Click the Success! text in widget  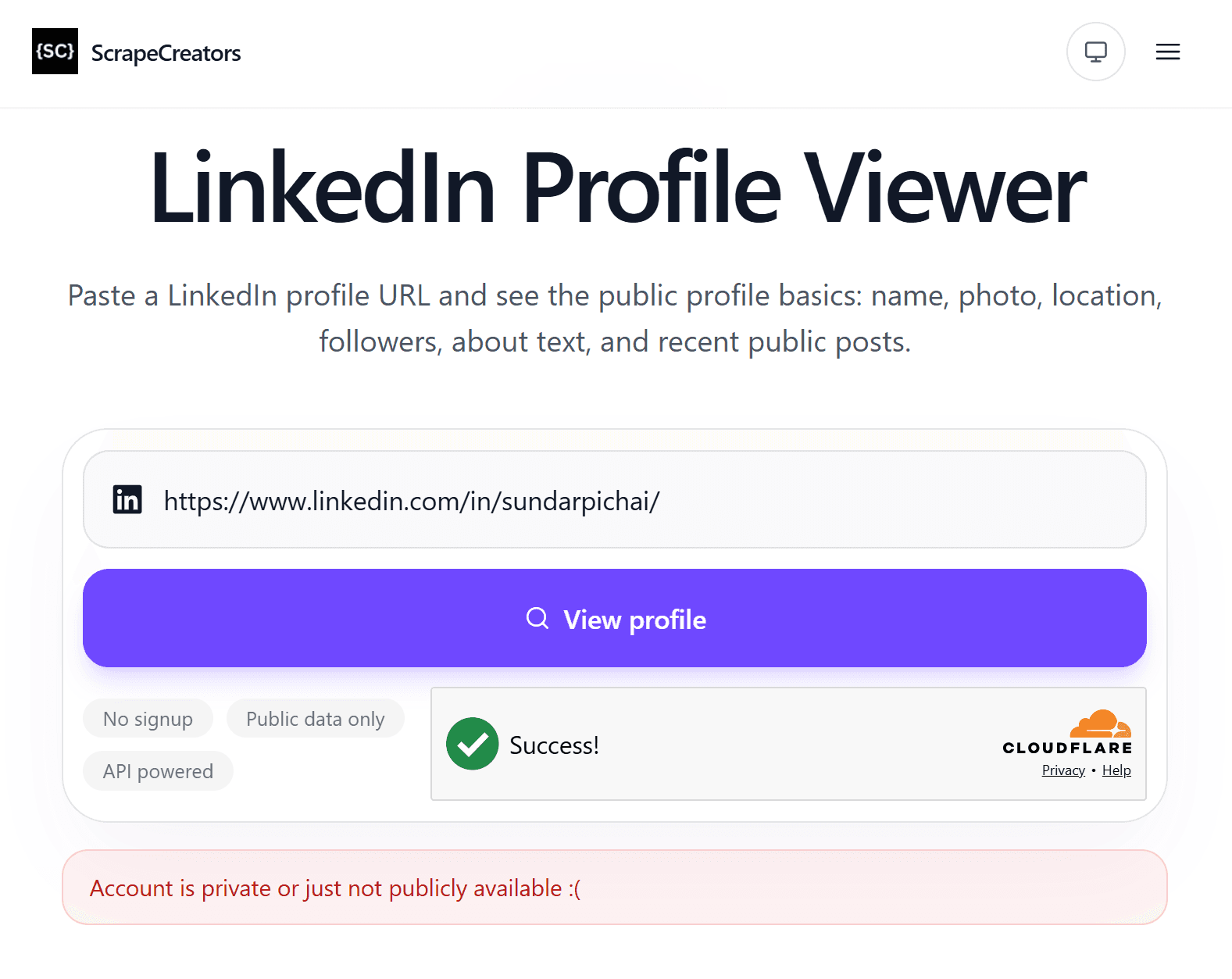554,745
